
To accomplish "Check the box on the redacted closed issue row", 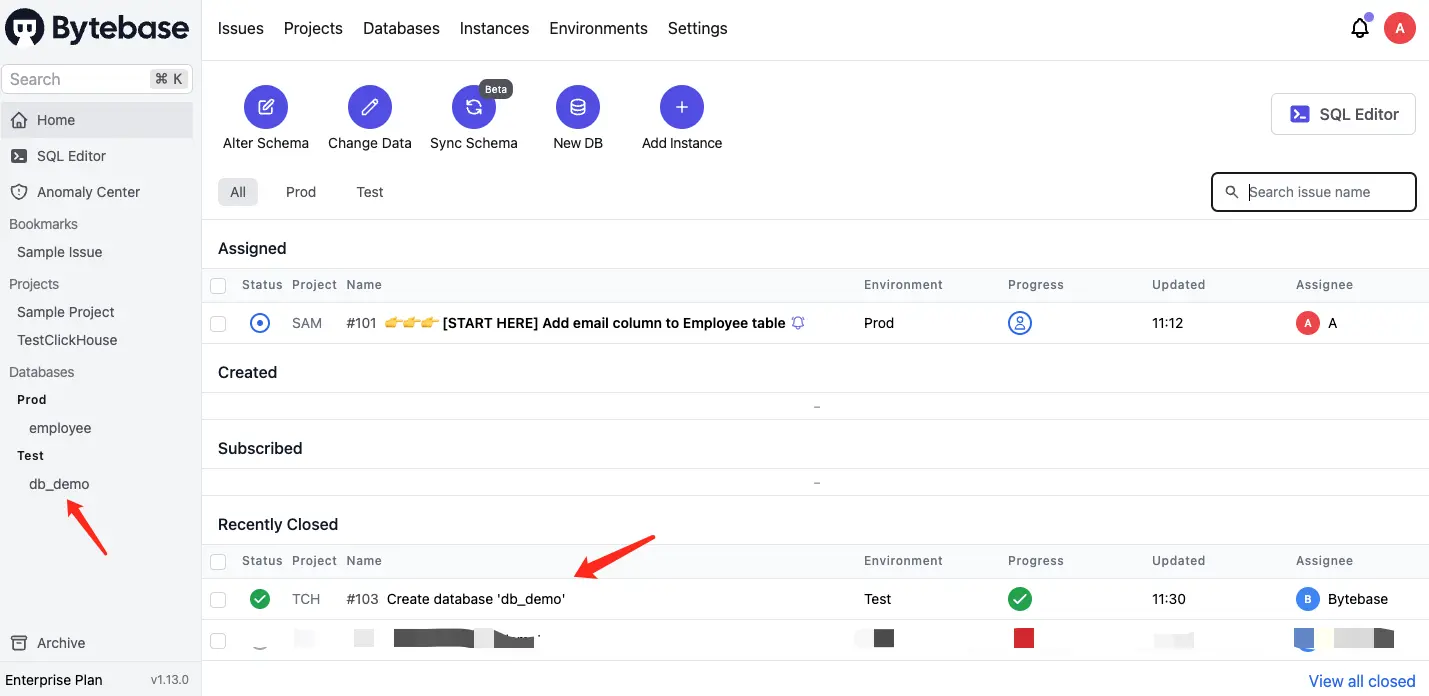I will tap(218, 640).
